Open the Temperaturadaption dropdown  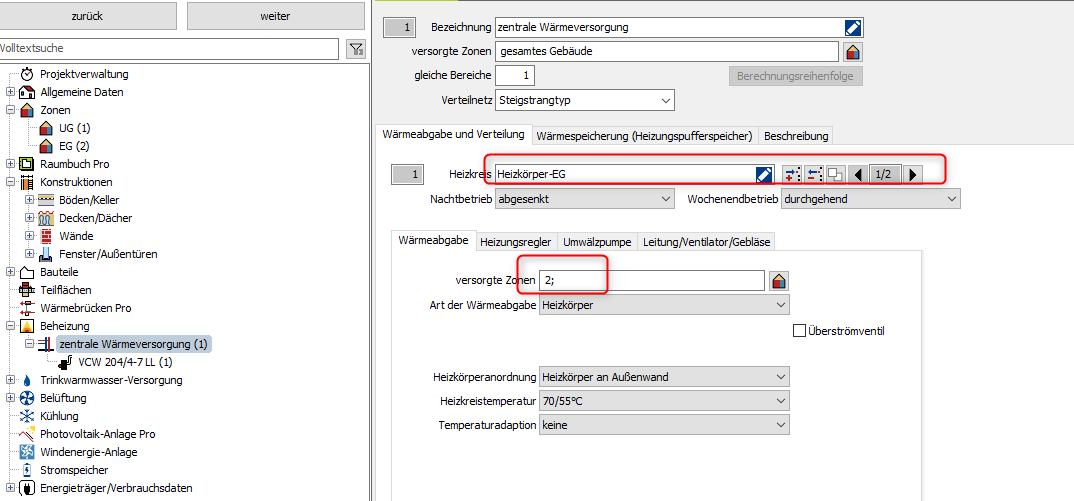[664, 425]
